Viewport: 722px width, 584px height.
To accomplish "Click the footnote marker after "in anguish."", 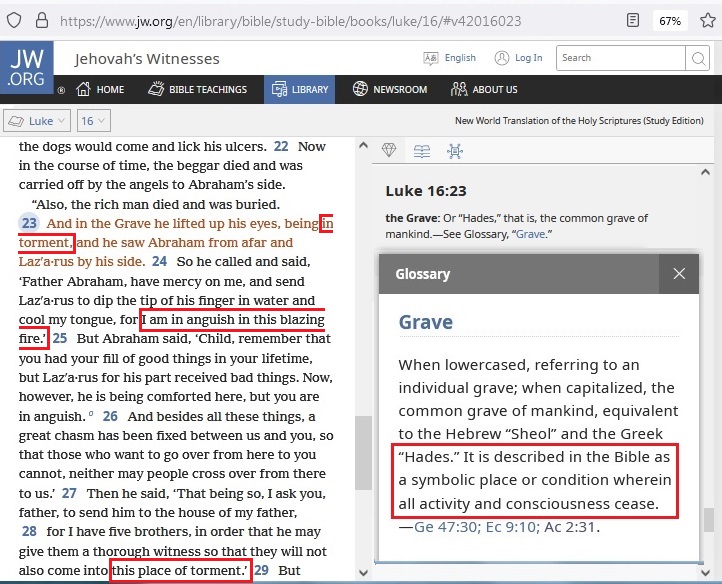I will tap(91, 414).
